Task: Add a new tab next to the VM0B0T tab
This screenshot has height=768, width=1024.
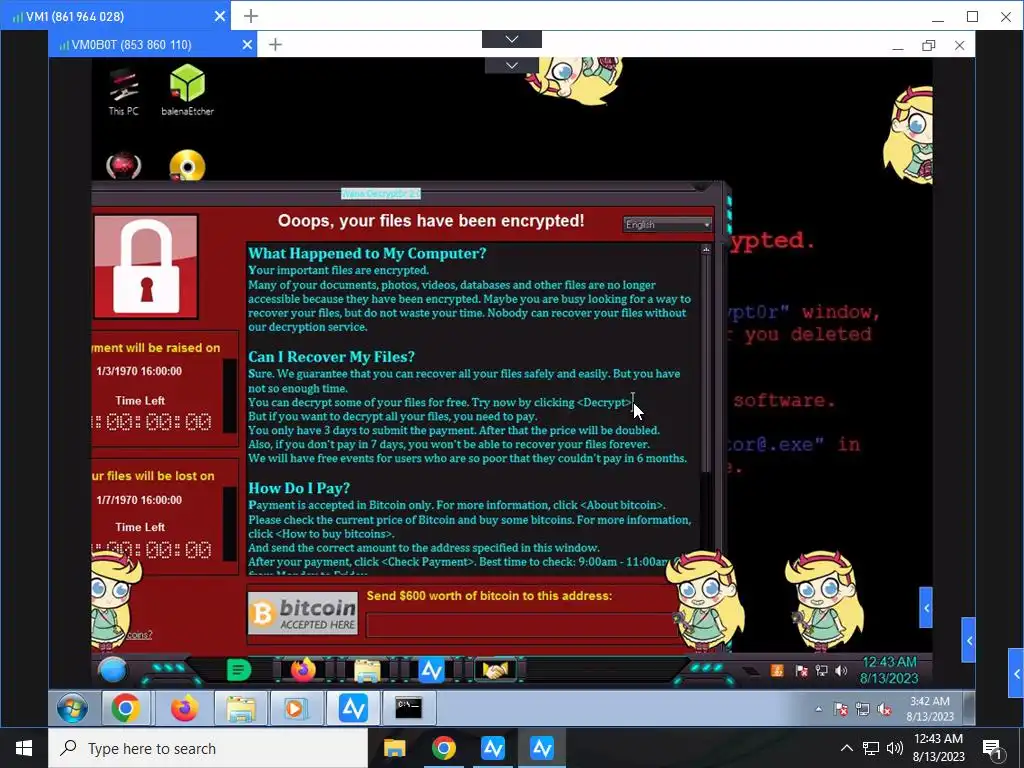Action: click(276, 45)
